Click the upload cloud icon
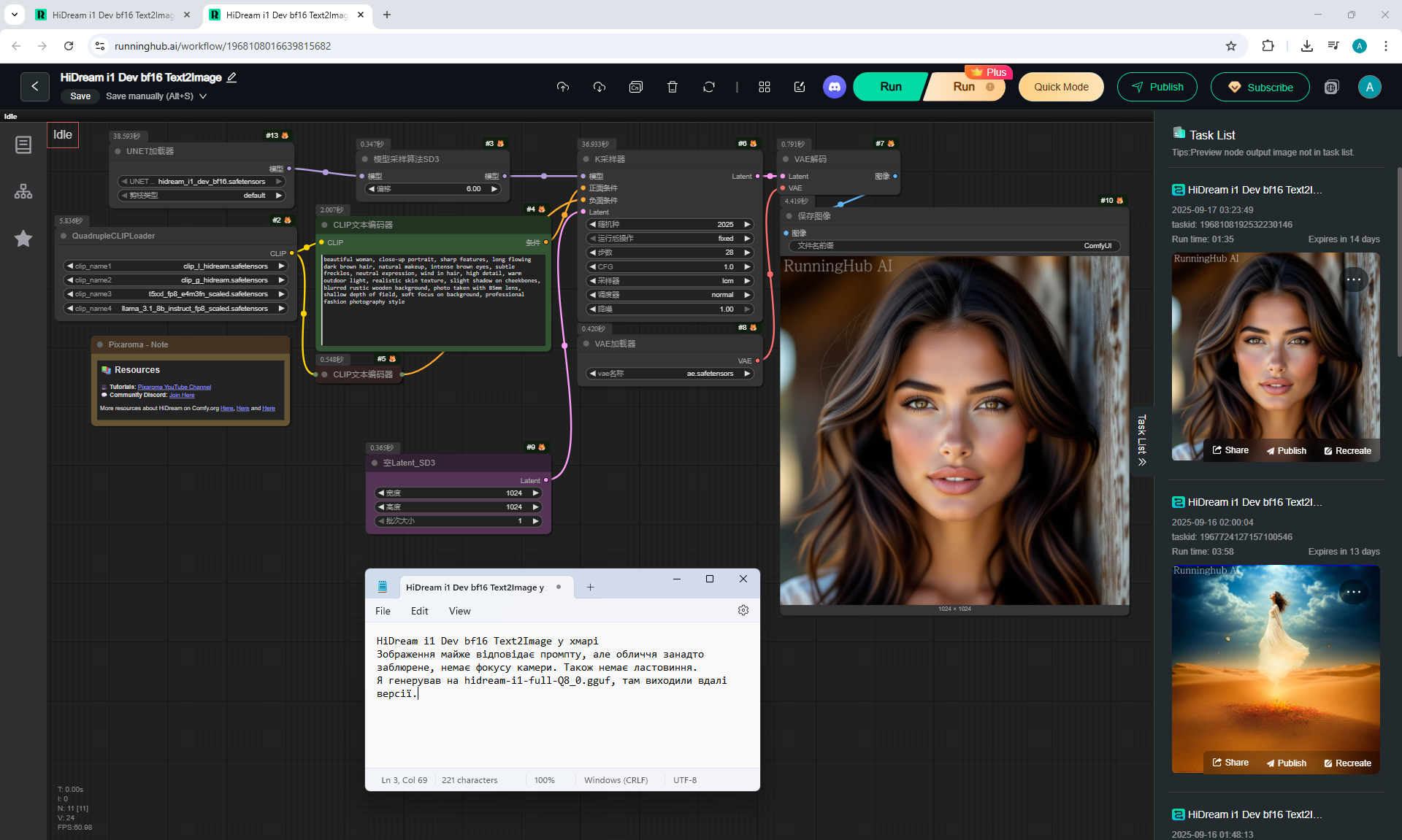This screenshot has height=840, width=1402. point(562,87)
